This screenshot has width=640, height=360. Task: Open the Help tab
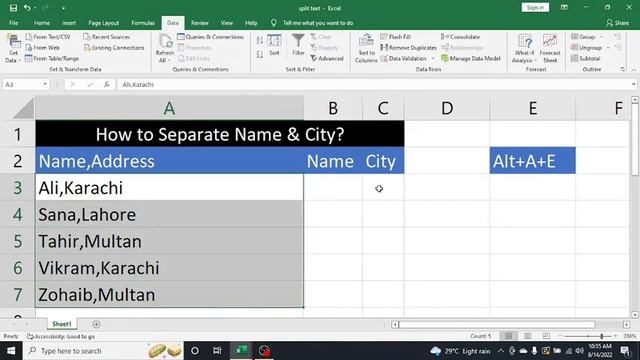point(251,23)
